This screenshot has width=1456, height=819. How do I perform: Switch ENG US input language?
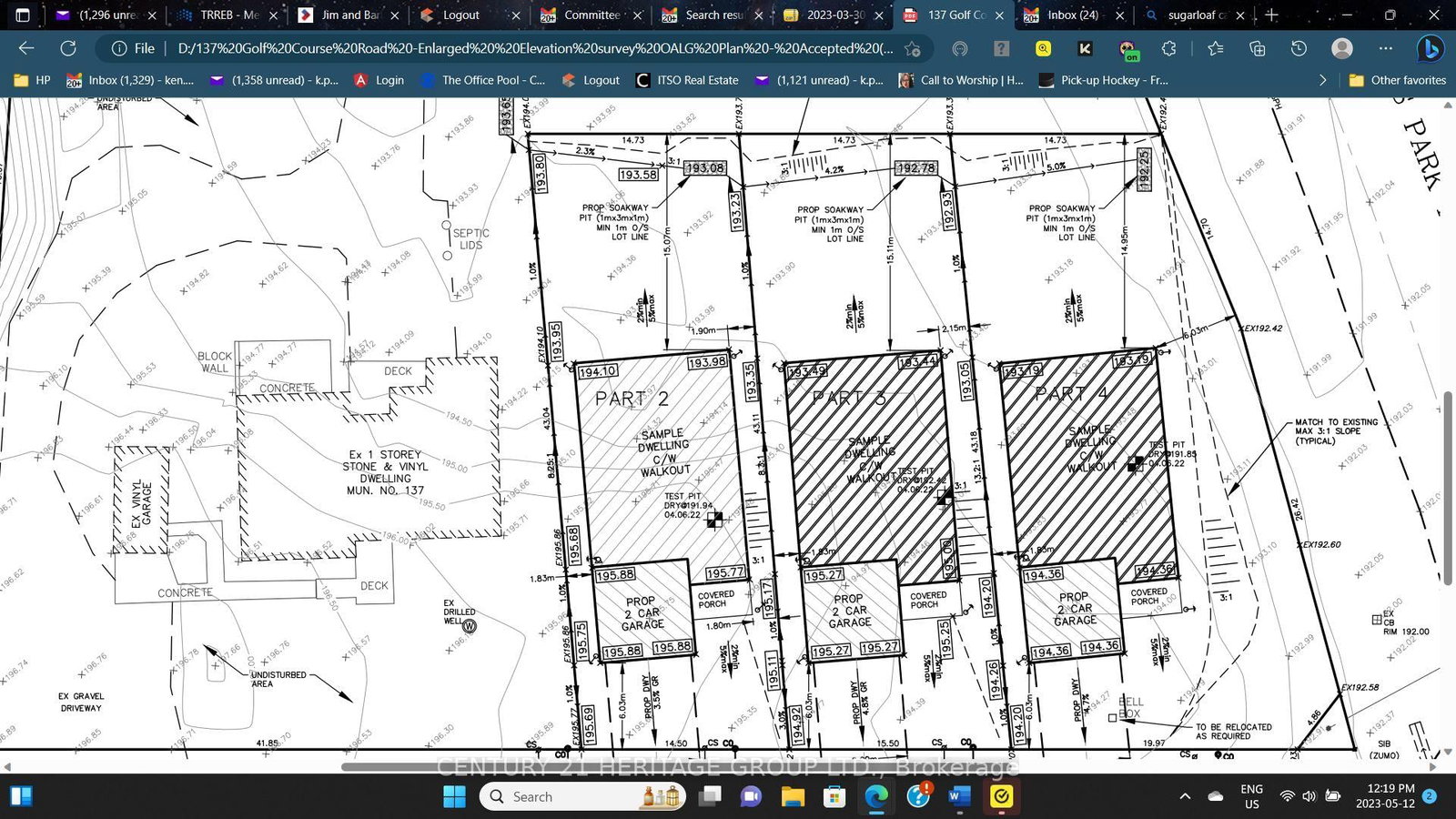pyautogui.click(x=1252, y=796)
